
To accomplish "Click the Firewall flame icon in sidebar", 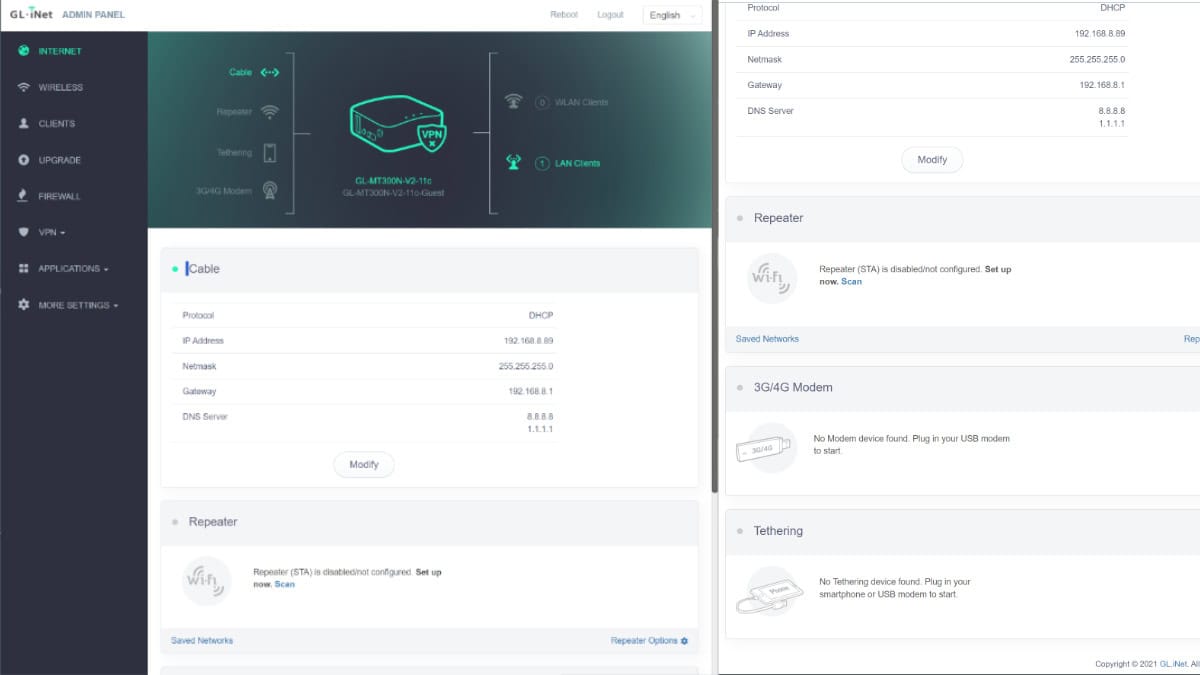I will click(x=24, y=196).
